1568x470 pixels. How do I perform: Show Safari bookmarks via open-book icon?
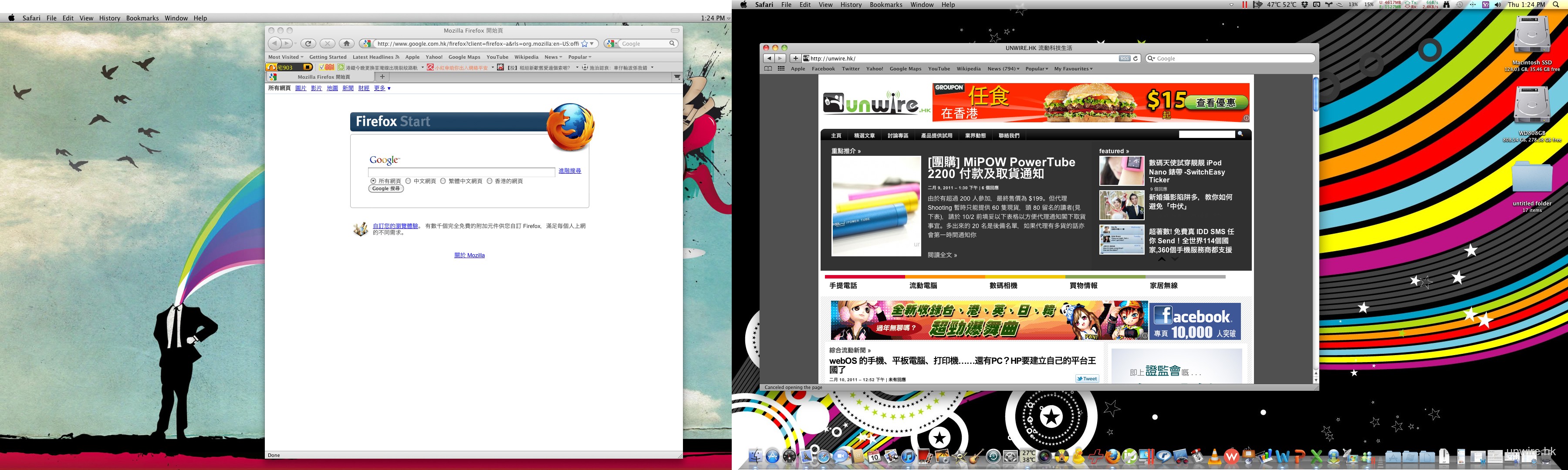768,69
